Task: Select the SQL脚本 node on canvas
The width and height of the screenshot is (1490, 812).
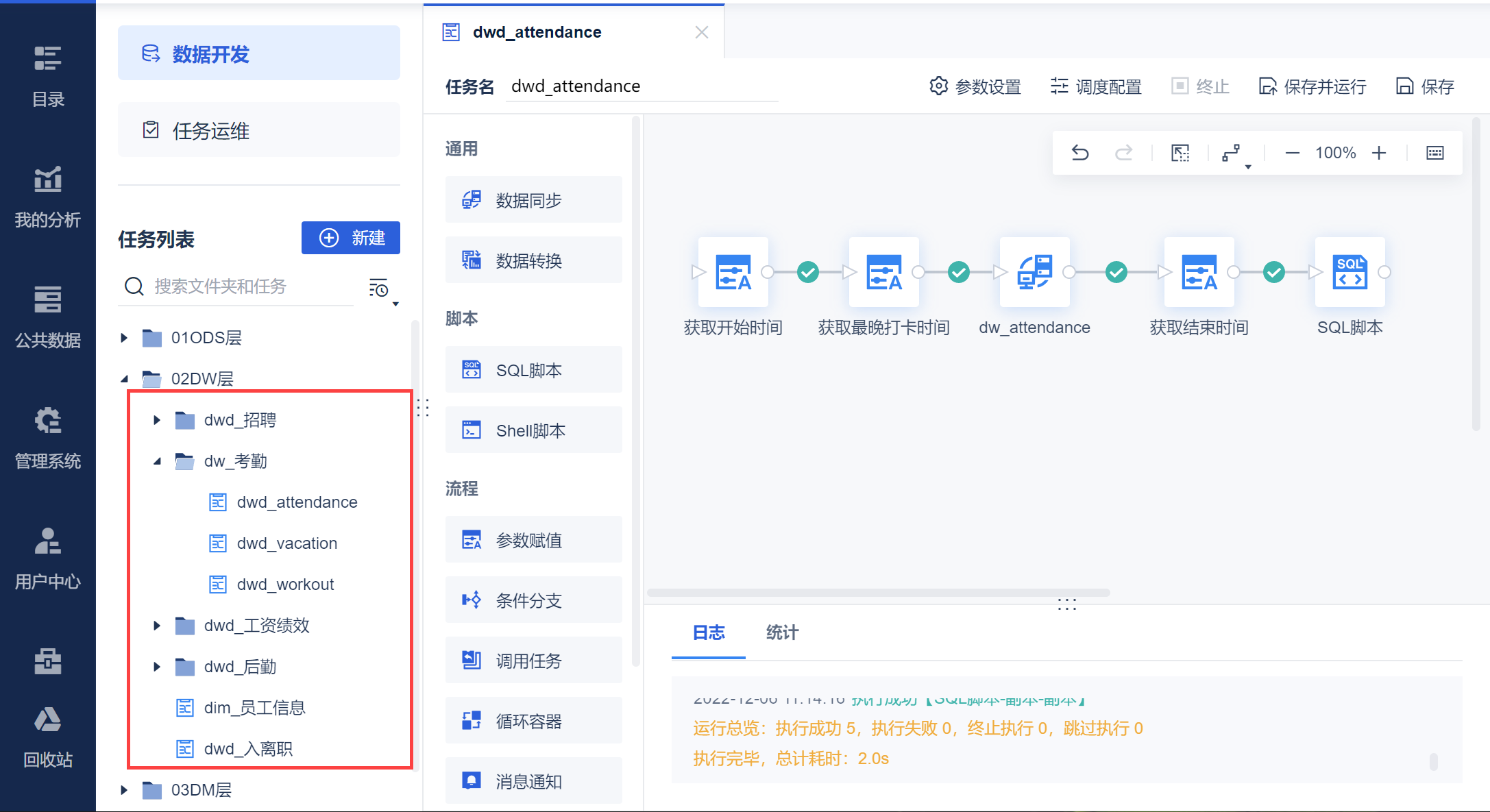Action: [1349, 273]
